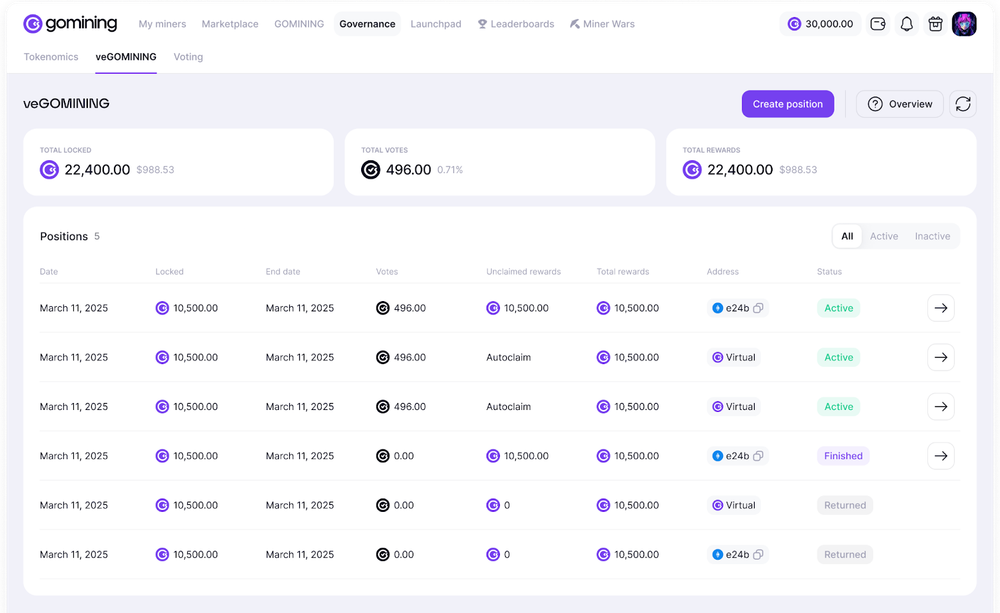Copy the e24b address in last row
Viewport: 1000px width, 613px height.
758,555
